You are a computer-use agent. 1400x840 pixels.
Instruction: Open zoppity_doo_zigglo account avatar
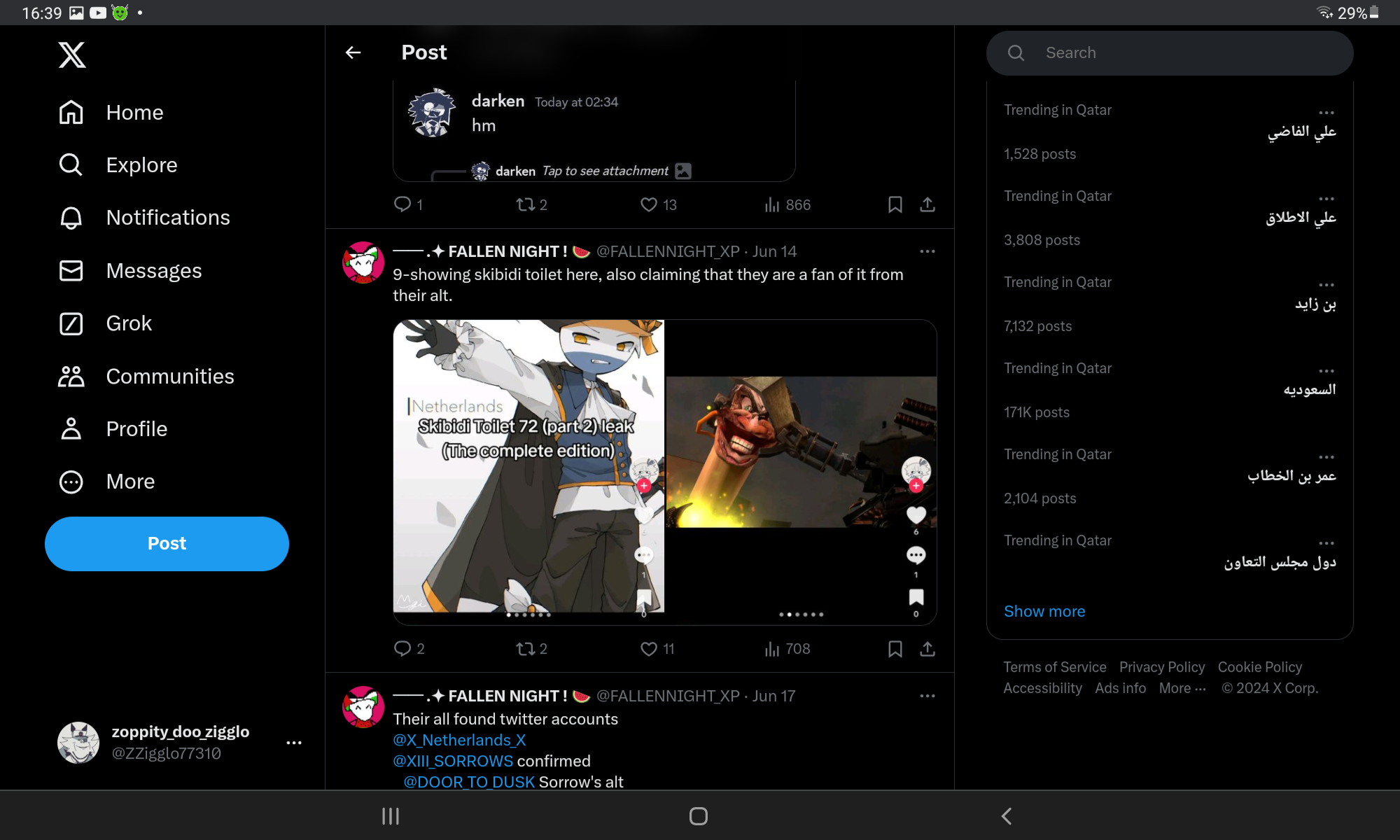[x=78, y=743]
